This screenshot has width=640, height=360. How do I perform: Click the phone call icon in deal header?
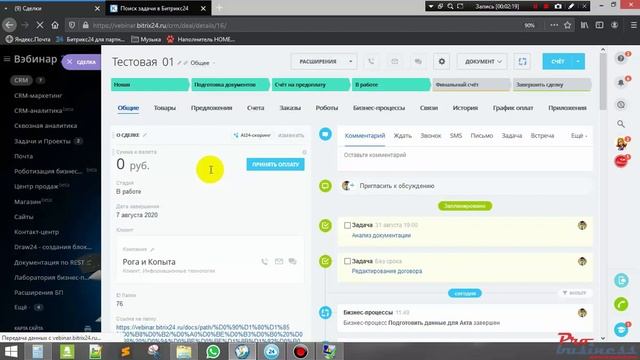point(371,62)
